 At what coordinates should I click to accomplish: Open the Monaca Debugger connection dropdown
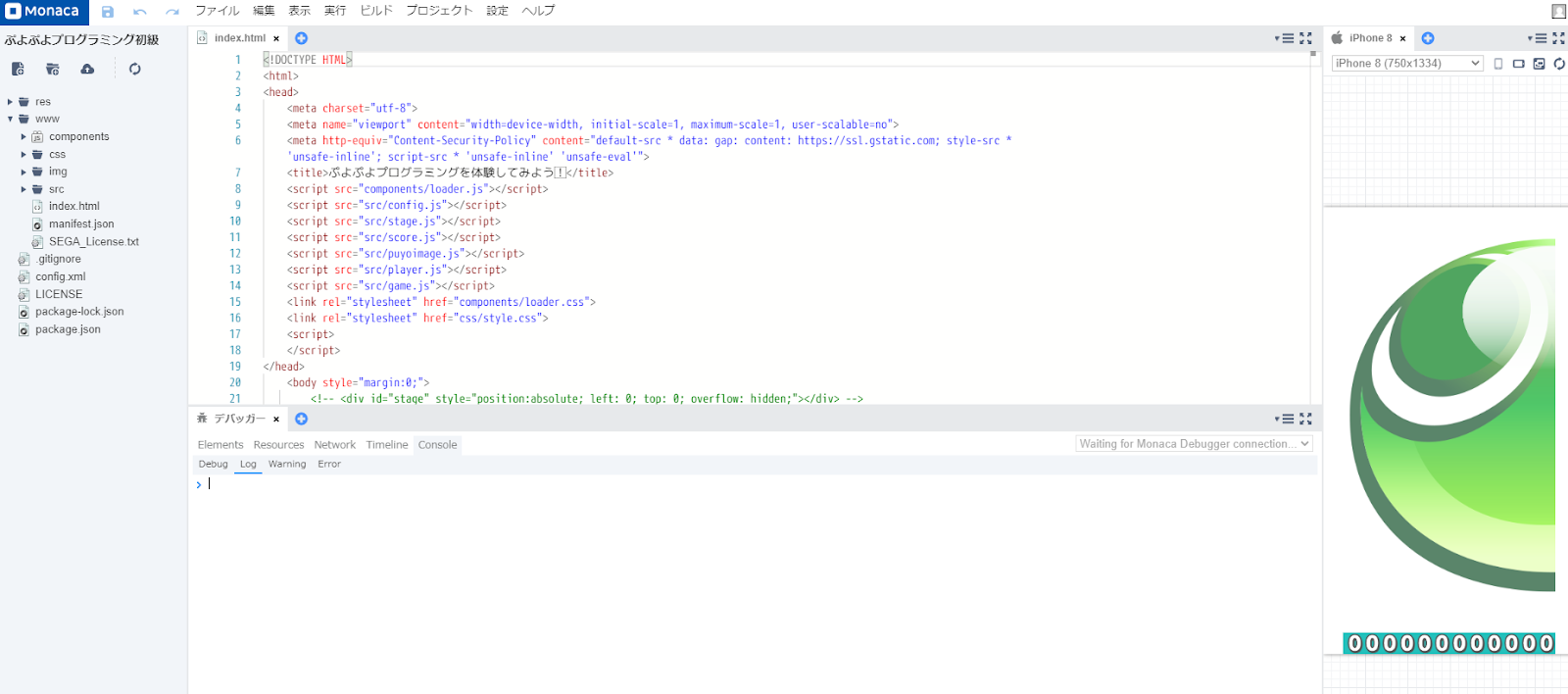coord(1194,444)
